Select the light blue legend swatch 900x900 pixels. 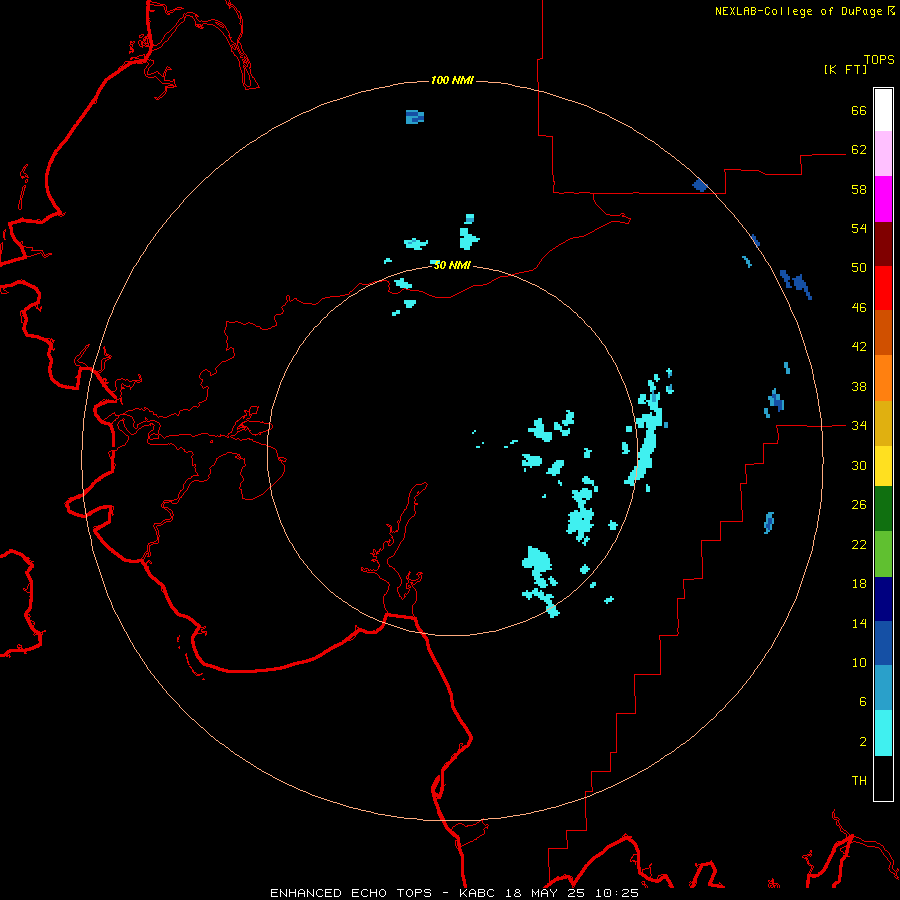click(x=883, y=688)
